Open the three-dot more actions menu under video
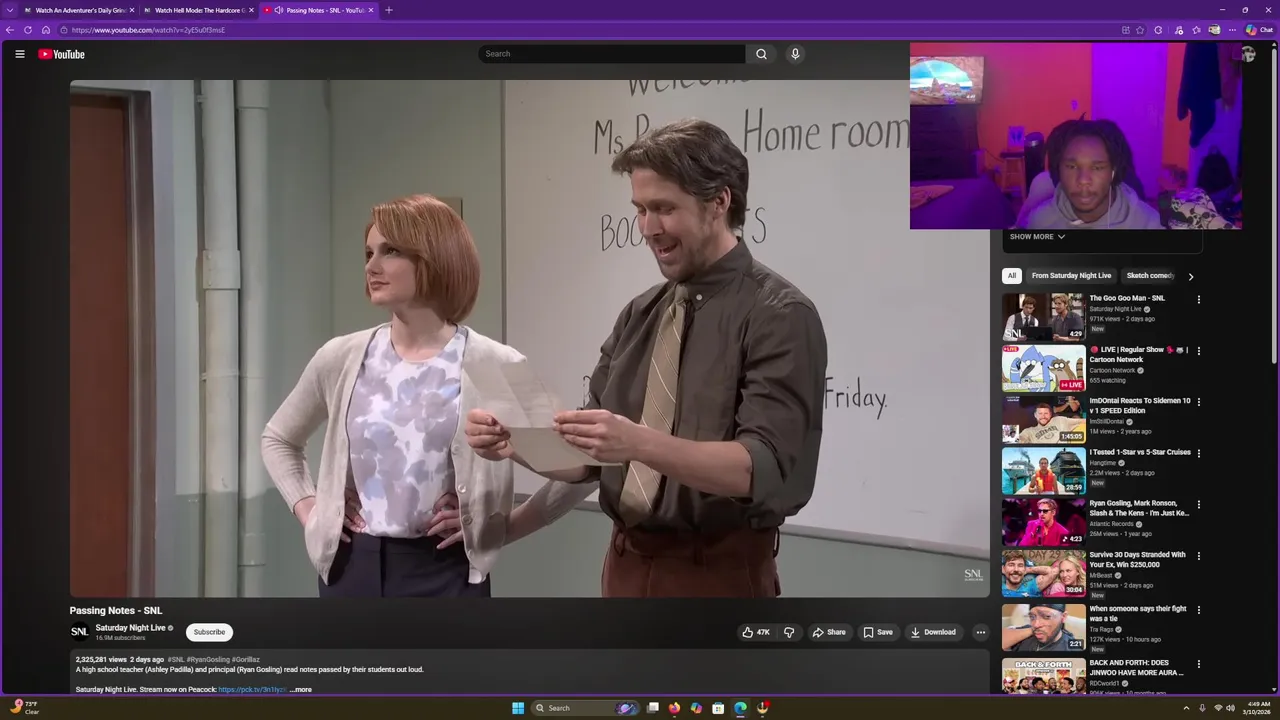This screenshot has height=720, width=1280. click(x=980, y=632)
